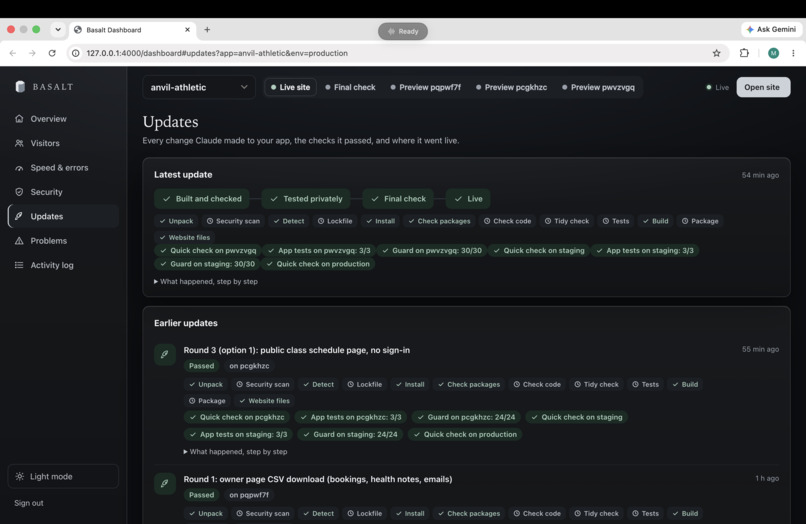This screenshot has width=806, height=524.
Task: Click the Sign out link
Action: point(29,503)
